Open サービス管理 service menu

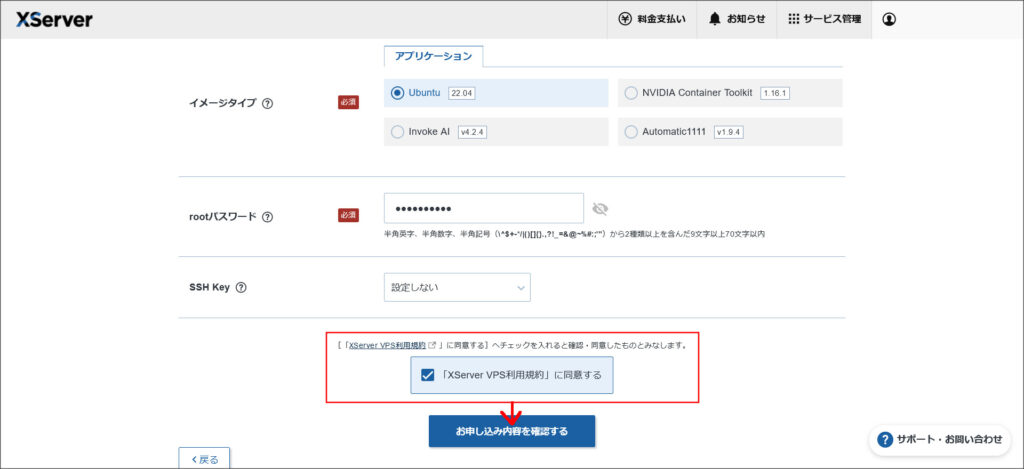coord(824,20)
